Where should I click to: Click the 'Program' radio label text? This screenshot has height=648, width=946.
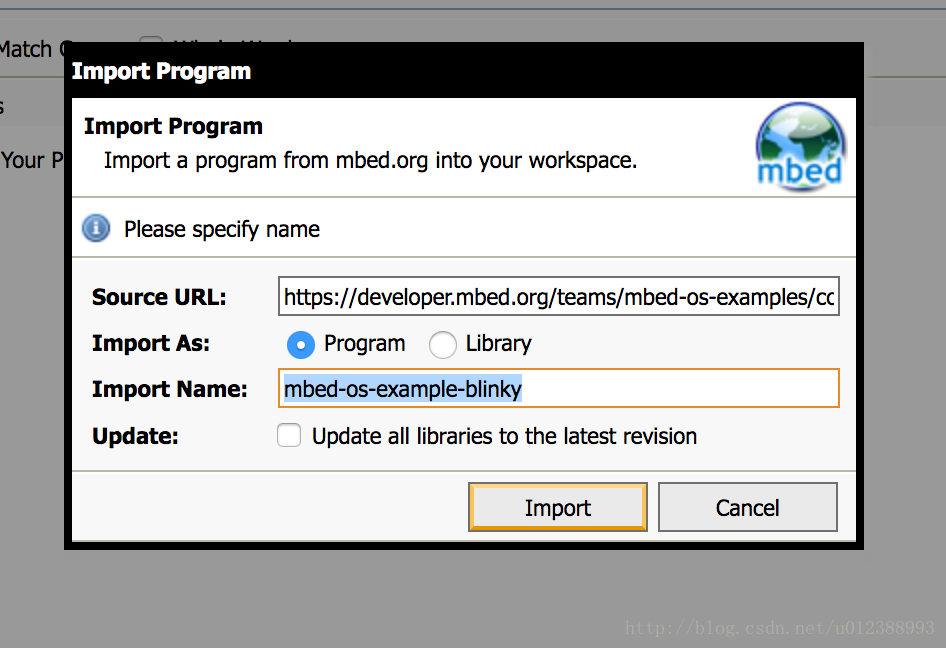pos(364,343)
